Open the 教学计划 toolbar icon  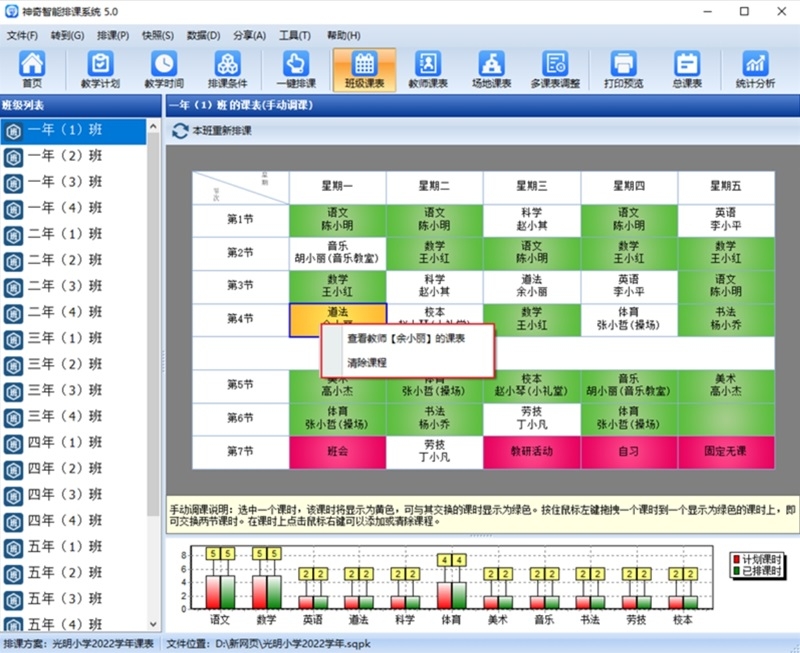coord(100,70)
